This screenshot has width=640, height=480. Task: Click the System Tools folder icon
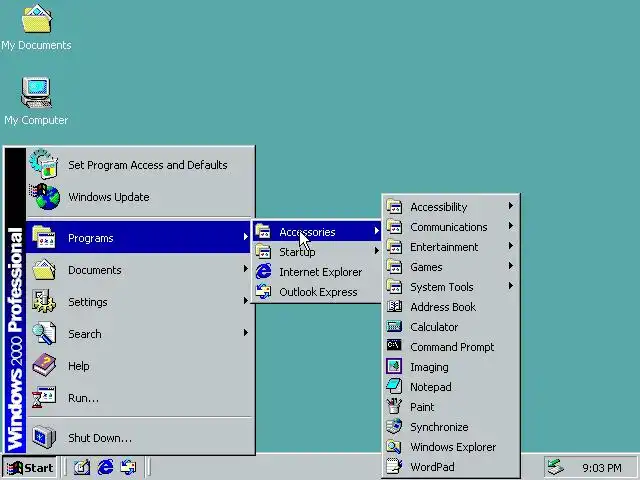point(394,286)
